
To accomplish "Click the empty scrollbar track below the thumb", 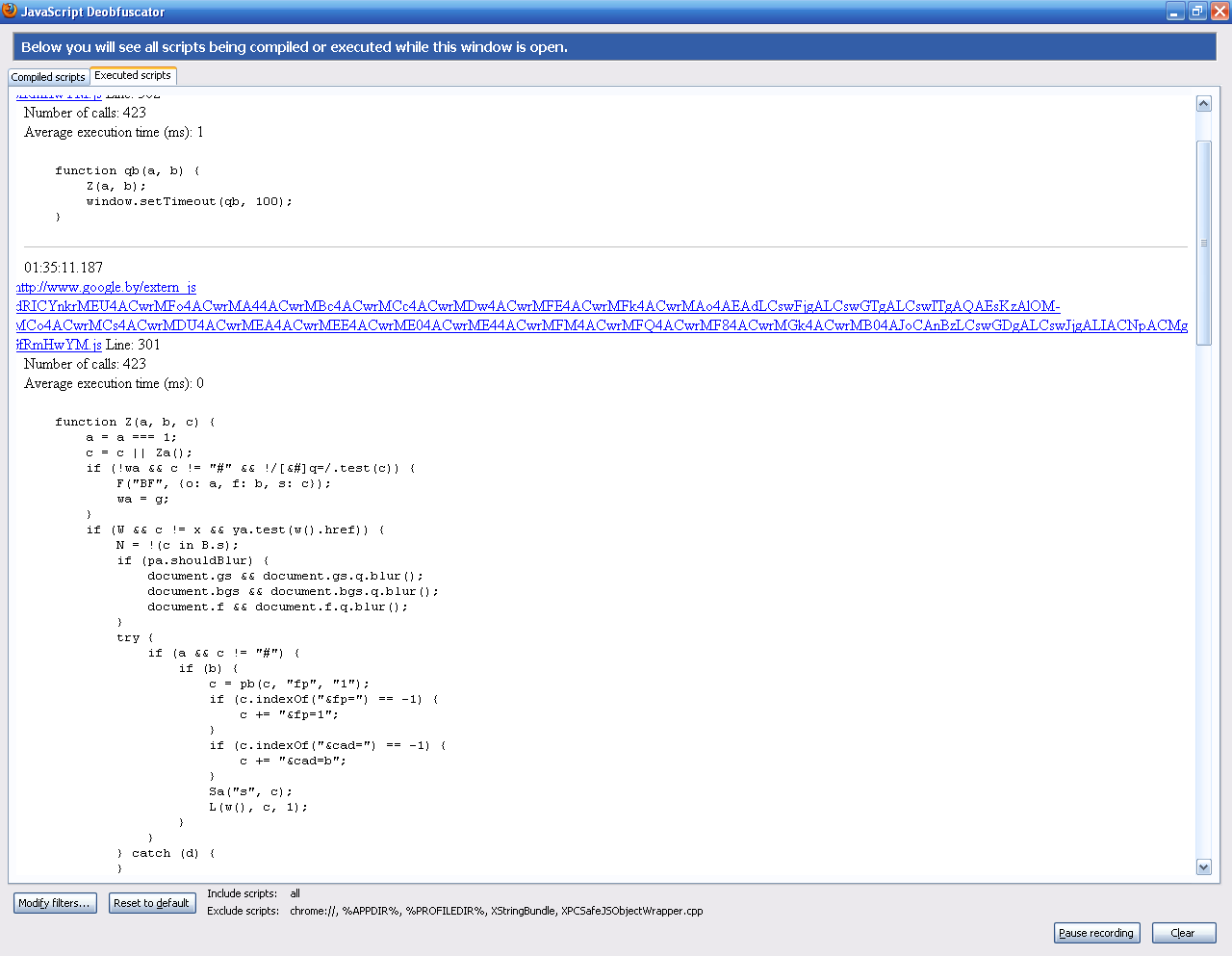I will 1203,597.
